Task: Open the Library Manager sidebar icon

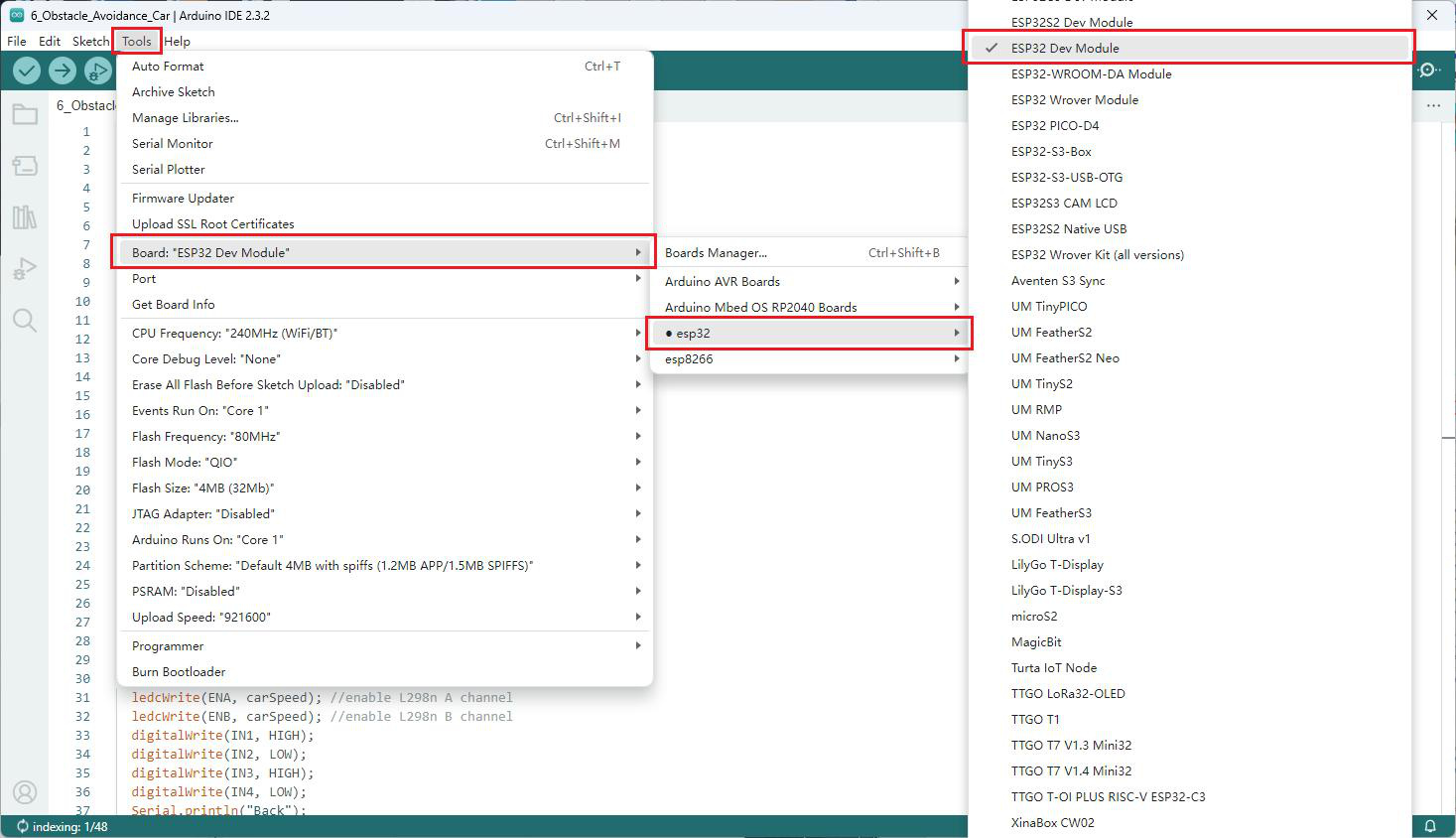Action: (25, 216)
